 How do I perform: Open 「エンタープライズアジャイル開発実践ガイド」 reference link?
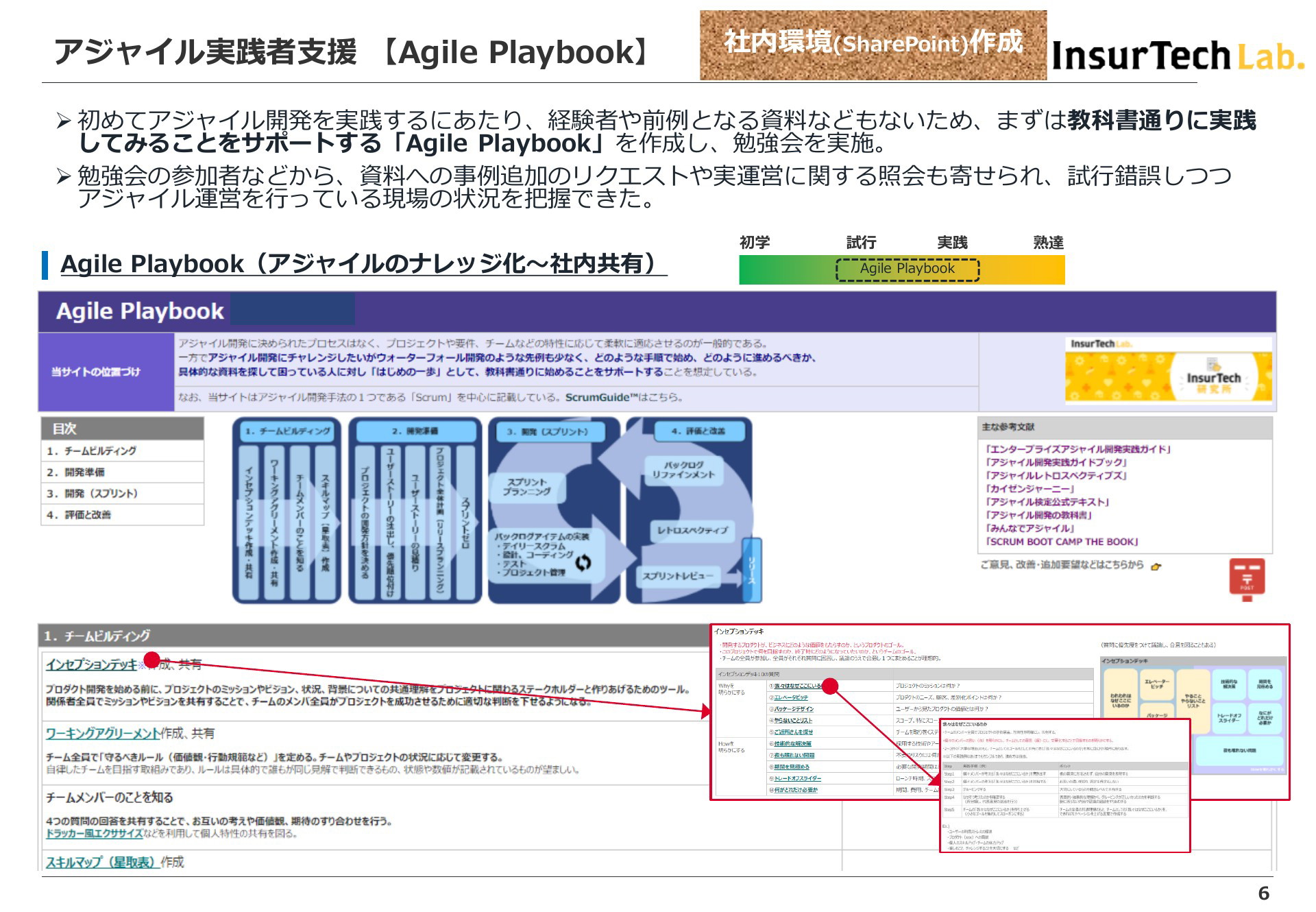tap(1077, 449)
